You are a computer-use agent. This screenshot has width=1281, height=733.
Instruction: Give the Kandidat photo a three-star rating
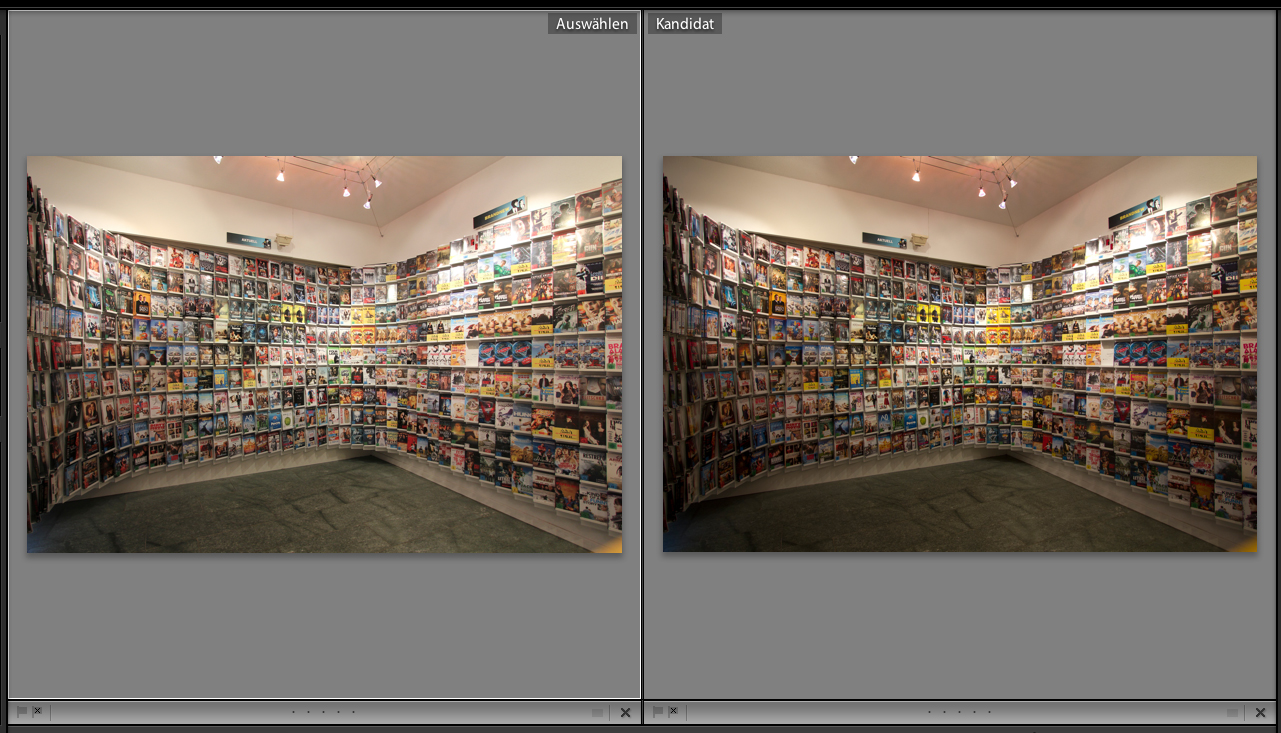pyautogui.click(x=959, y=713)
